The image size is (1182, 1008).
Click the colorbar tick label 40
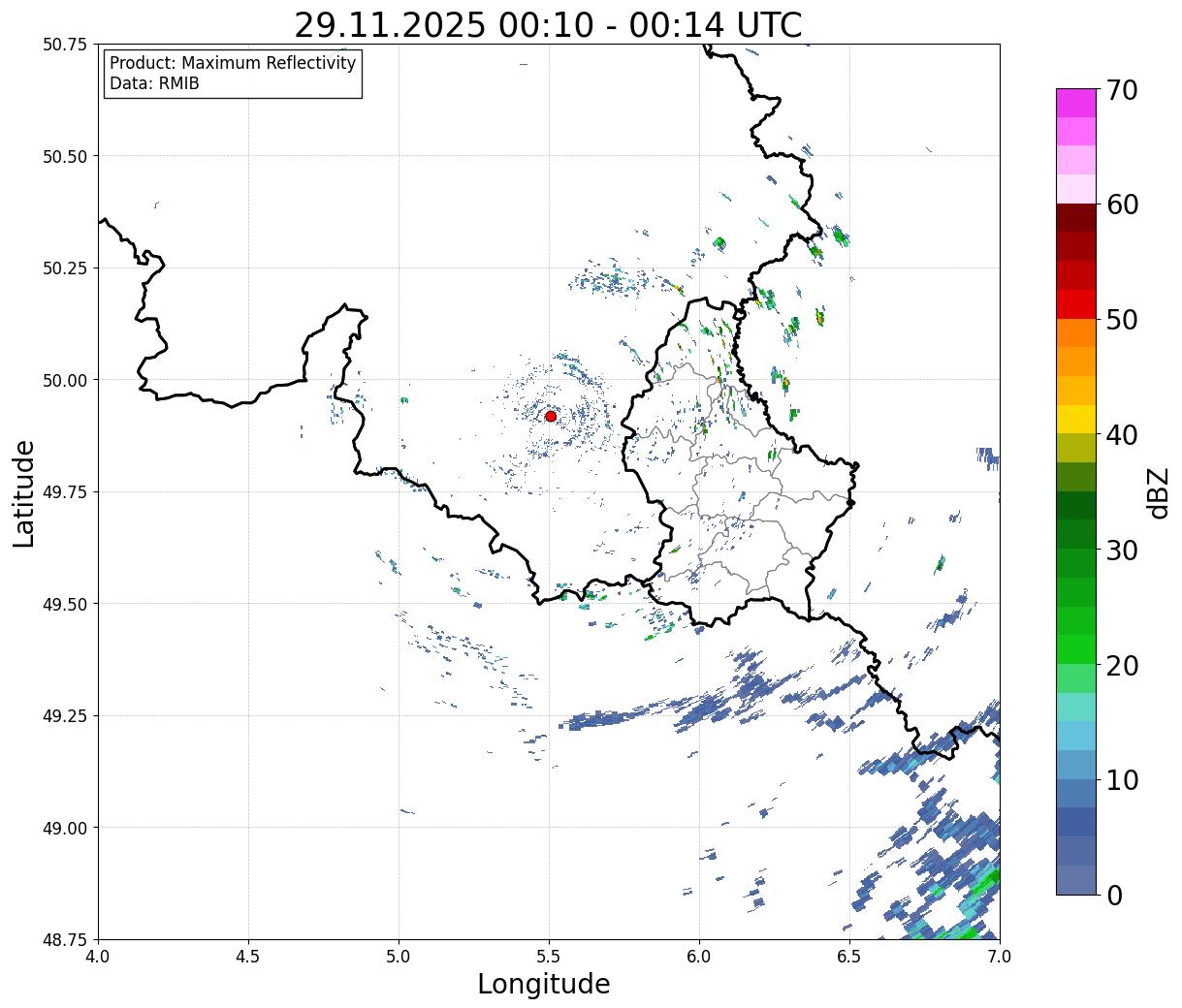coord(1121,435)
